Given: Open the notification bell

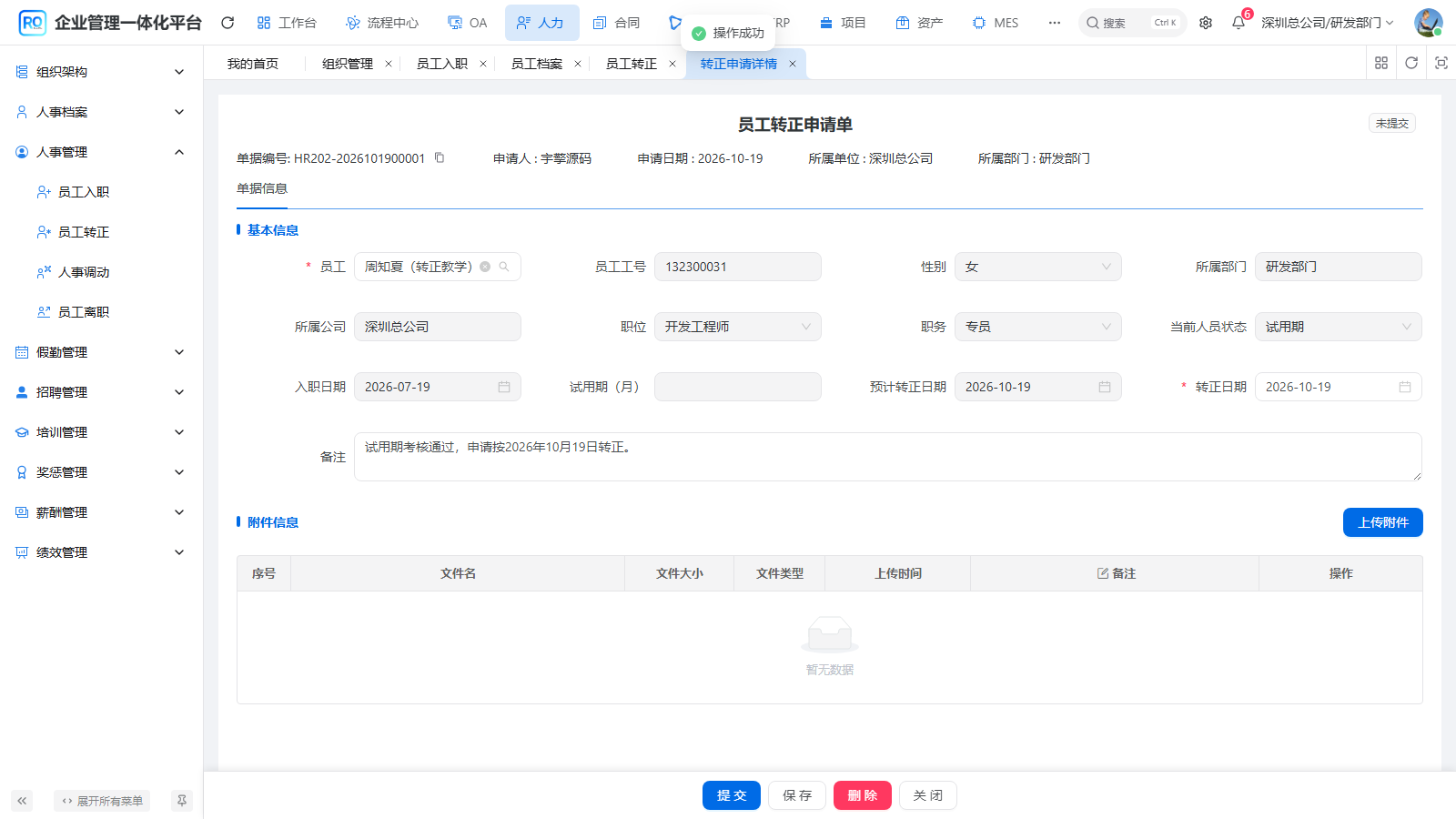Looking at the screenshot, I should [x=1239, y=23].
